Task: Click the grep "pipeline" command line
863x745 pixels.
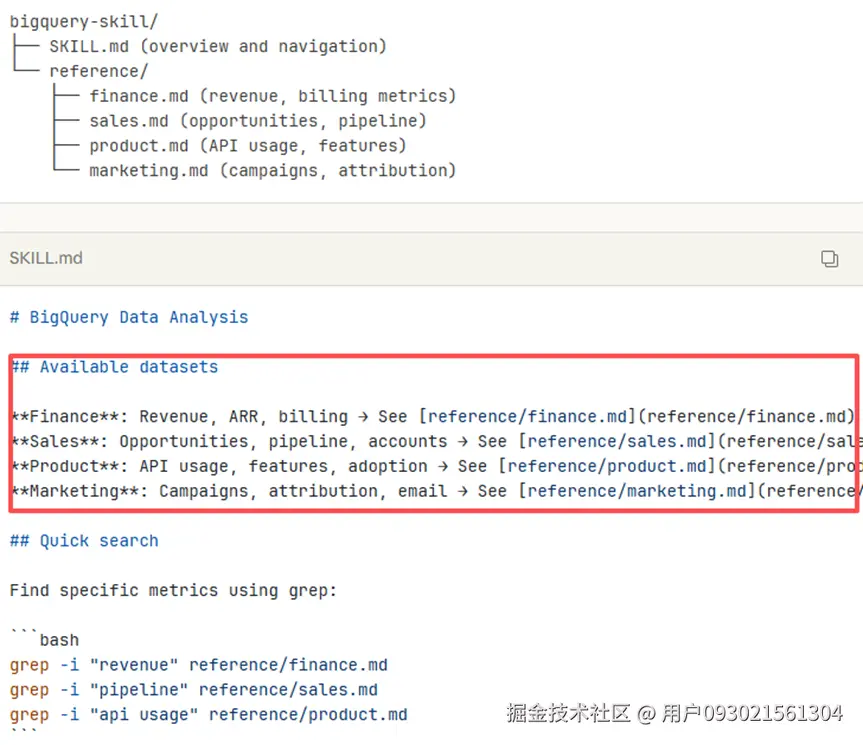Action: point(193,690)
